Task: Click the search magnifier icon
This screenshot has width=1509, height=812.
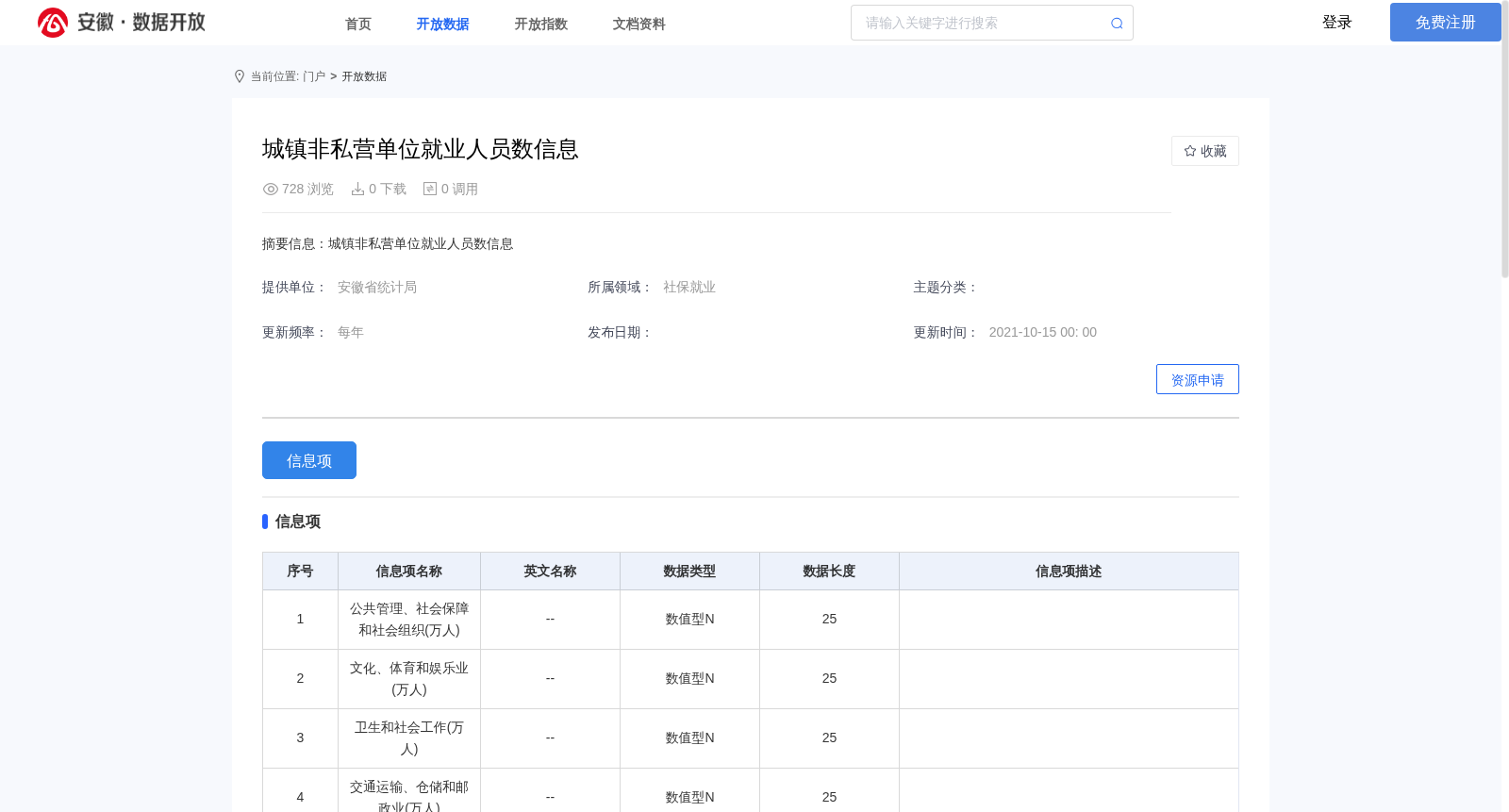Action: click(1117, 24)
